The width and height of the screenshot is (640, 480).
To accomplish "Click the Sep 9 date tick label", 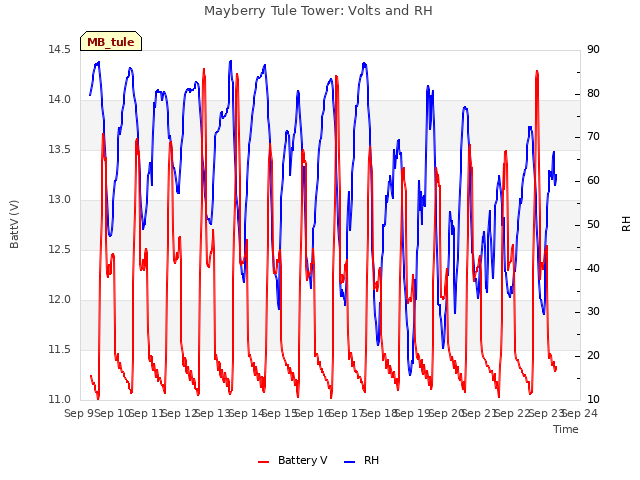I will click(x=80, y=414).
